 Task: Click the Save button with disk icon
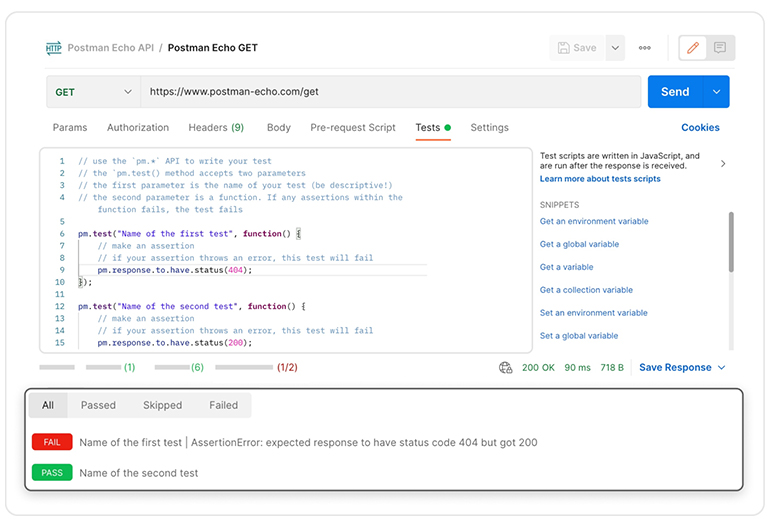[577, 48]
